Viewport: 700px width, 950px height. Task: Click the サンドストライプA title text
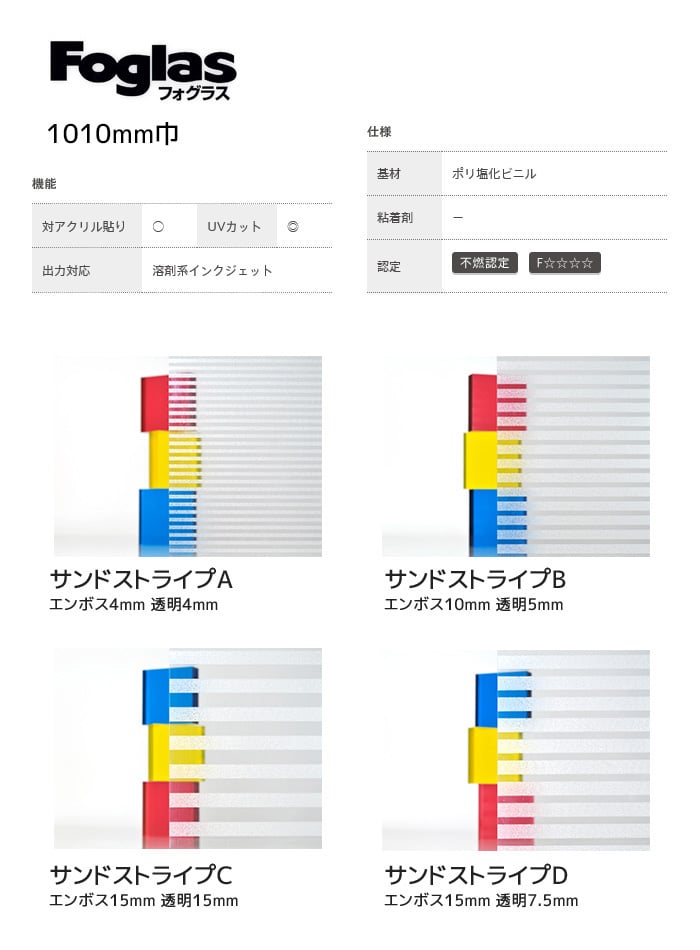pos(141,579)
